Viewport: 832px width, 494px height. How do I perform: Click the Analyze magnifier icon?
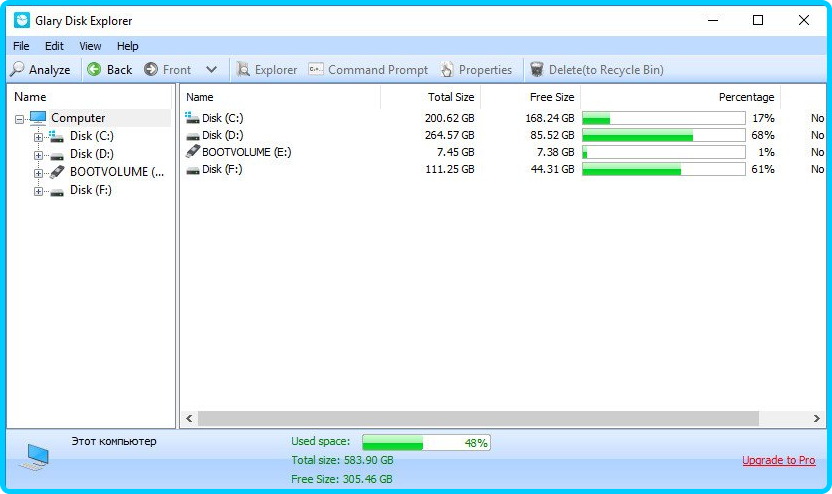[x=17, y=70]
